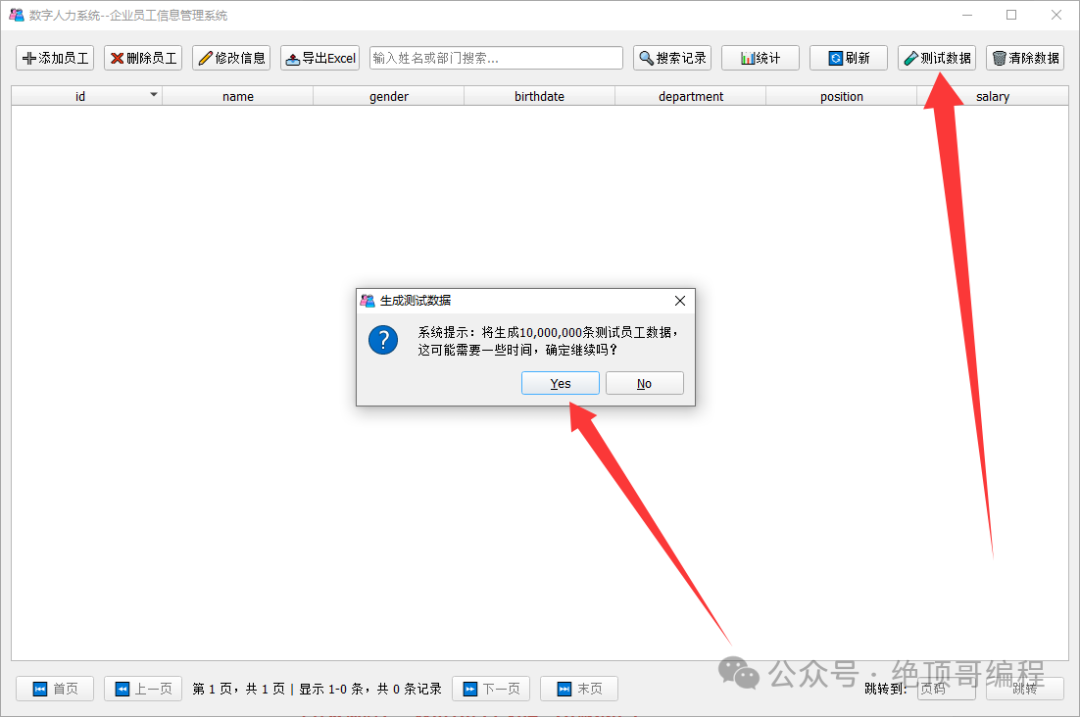
Task: Go to First Page (首页)
Action: (x=55, y=689)
